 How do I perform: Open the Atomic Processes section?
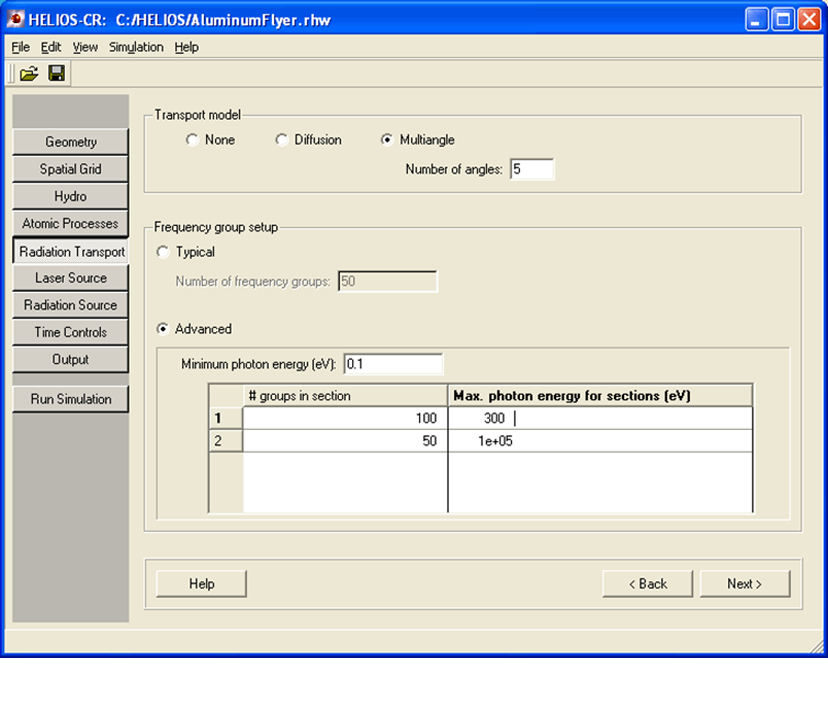pyautogui.click(x=70, y=224)
